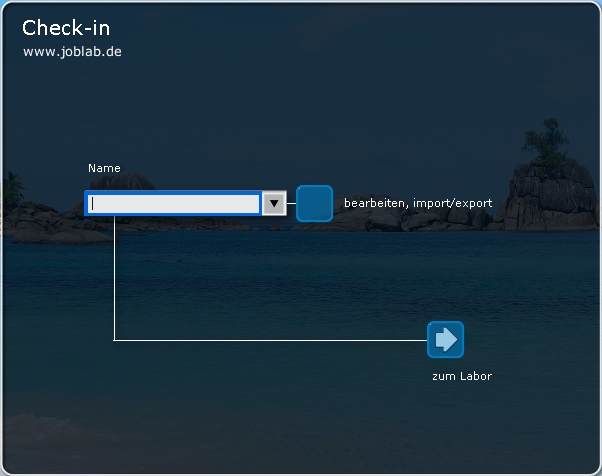Image resolution: width=602 pixels, height=476 pixels.
Task: Focus the Name text input field
Action: [174, 204]
